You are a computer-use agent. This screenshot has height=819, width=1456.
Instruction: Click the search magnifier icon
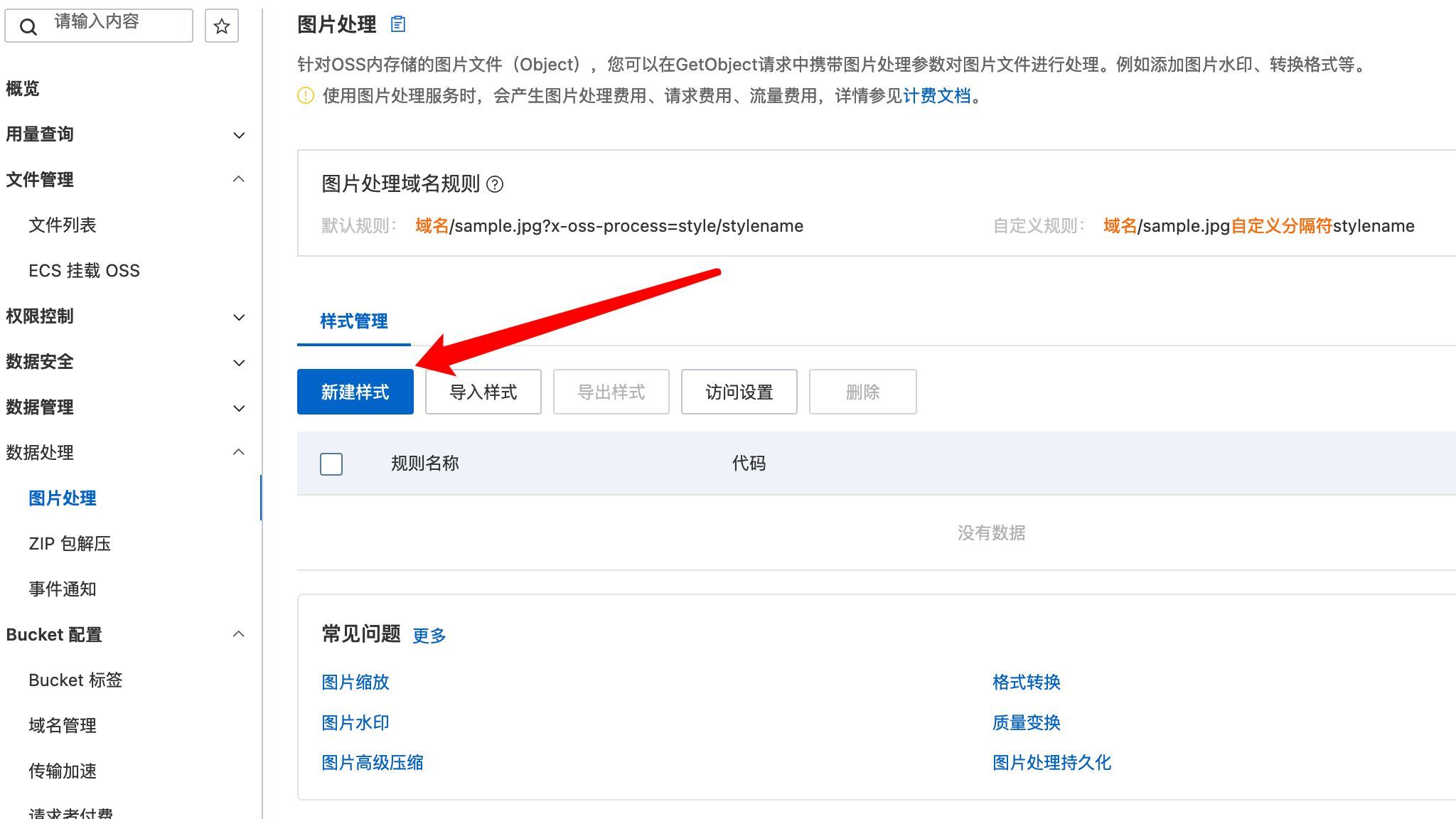point(28,27)
